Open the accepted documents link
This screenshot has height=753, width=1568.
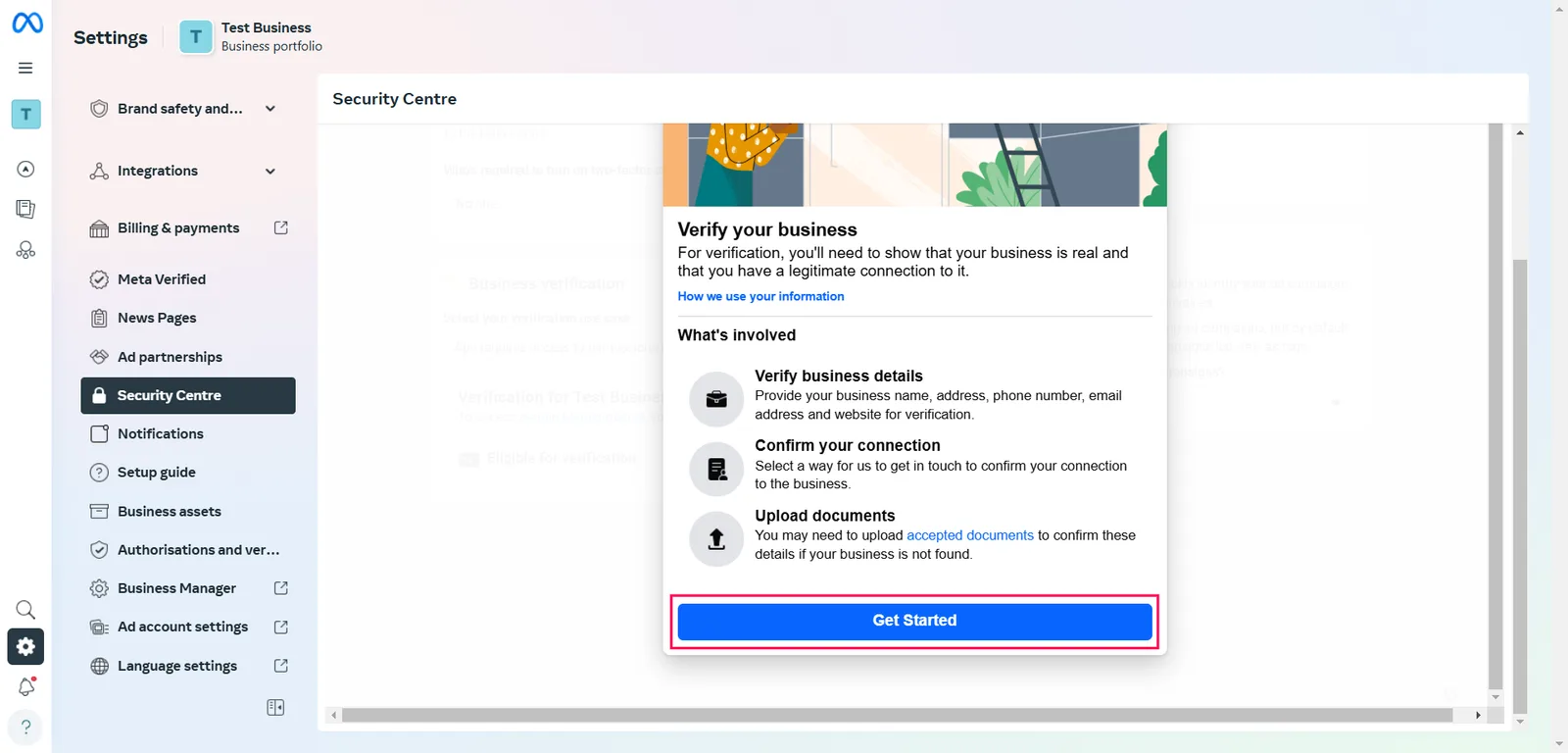(970, 535)
